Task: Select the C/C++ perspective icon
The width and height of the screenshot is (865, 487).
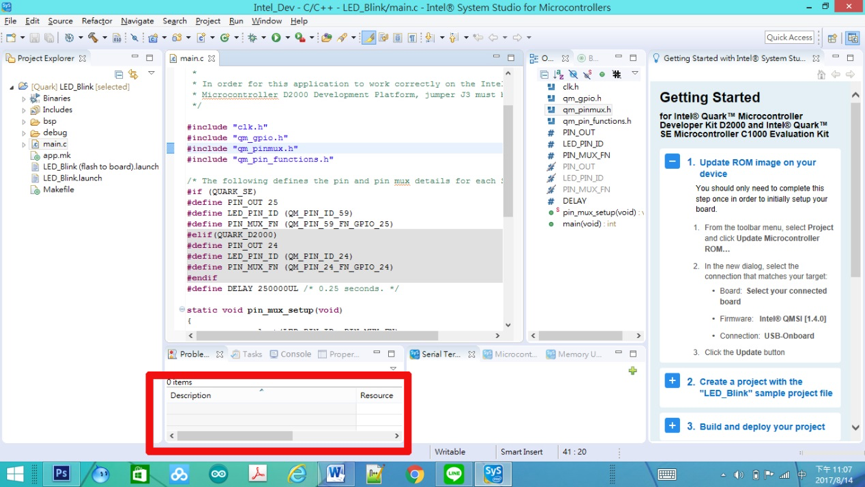Action: [853, 38]
